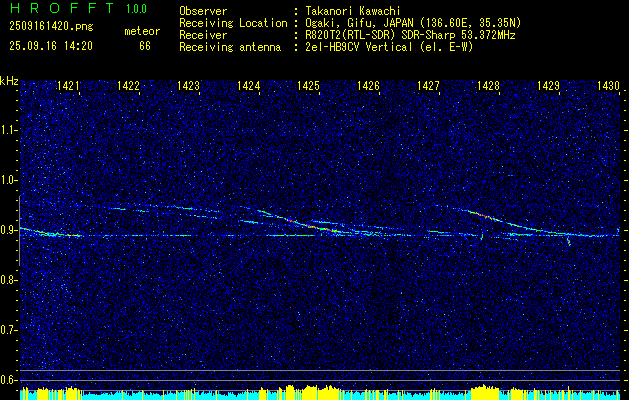Click the vertical grey frequency range bar
Viewport: 629px width, 400px height.
coord(20,231)
